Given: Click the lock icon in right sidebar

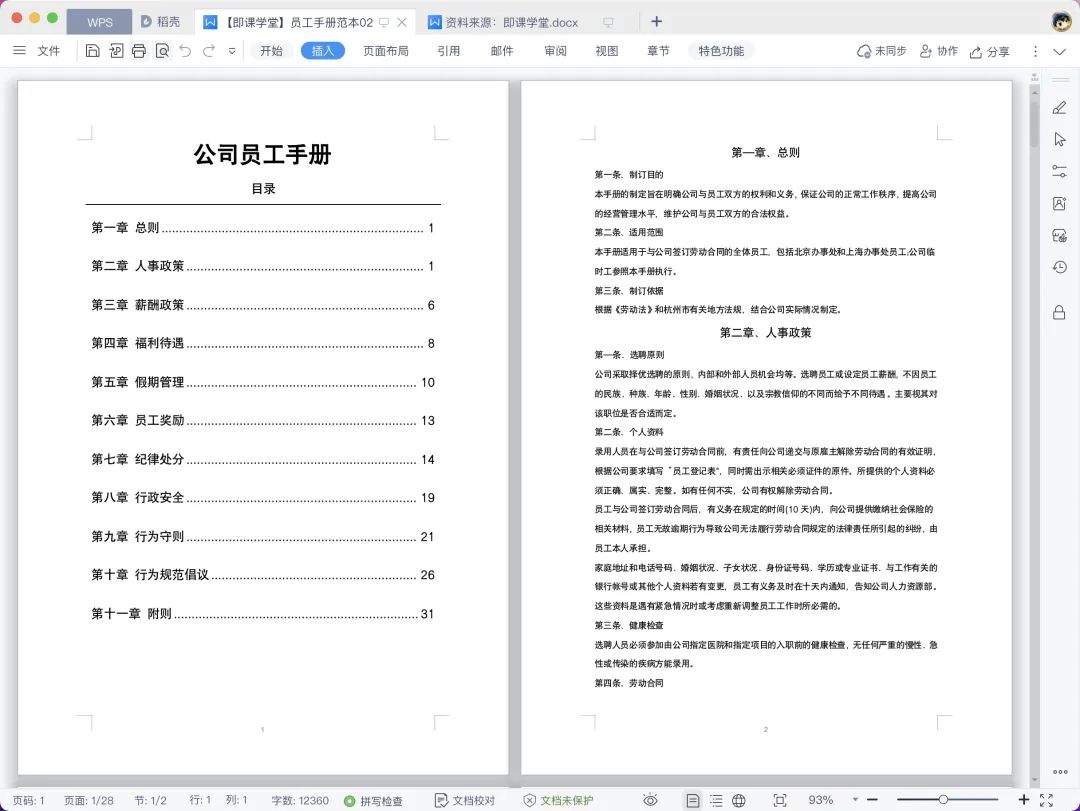Looking at the screenshot, I should [1059, 312].
